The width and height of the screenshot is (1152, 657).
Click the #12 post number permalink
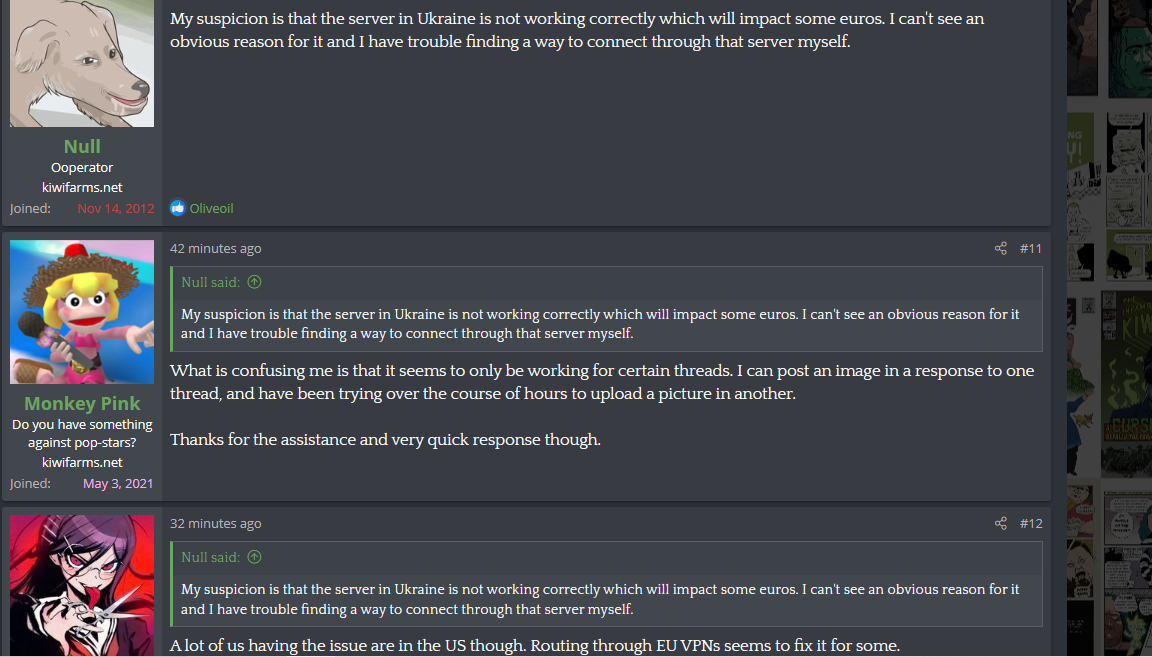tap(1030, 523)
